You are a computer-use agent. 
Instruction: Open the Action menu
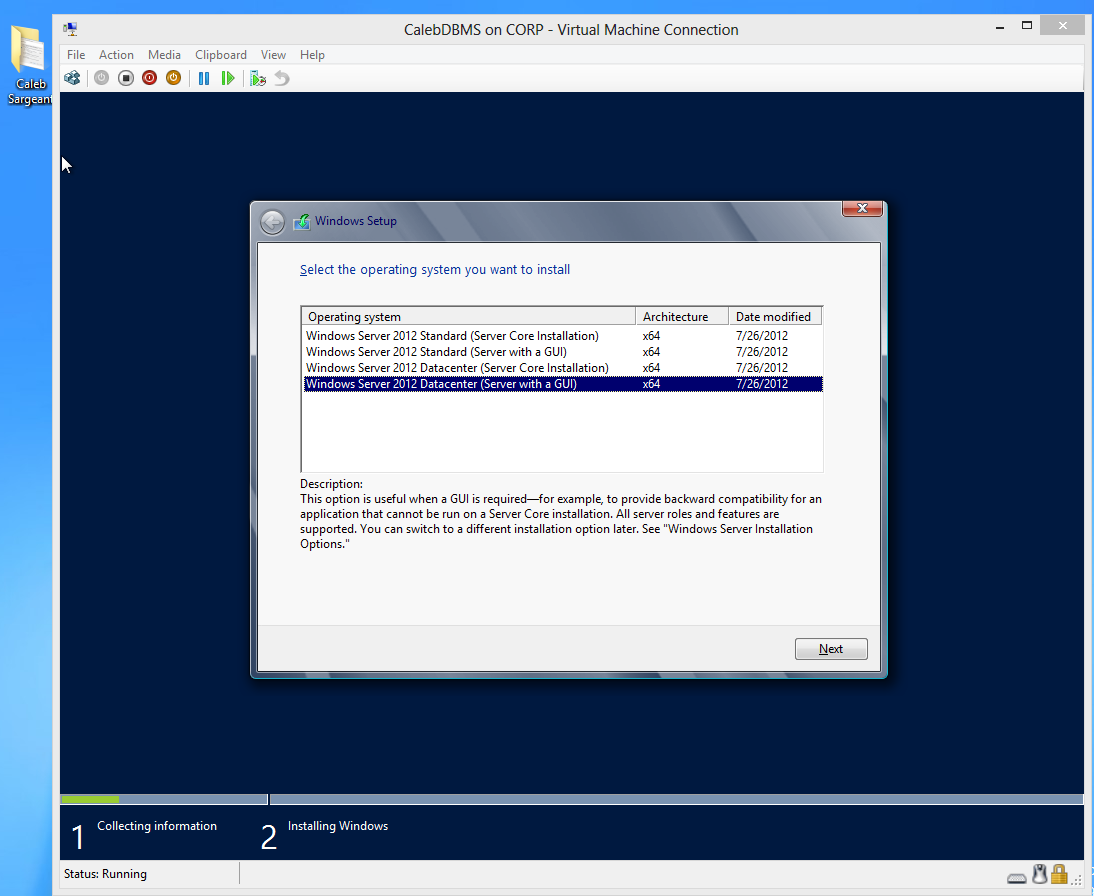click(x=116, y=54)
